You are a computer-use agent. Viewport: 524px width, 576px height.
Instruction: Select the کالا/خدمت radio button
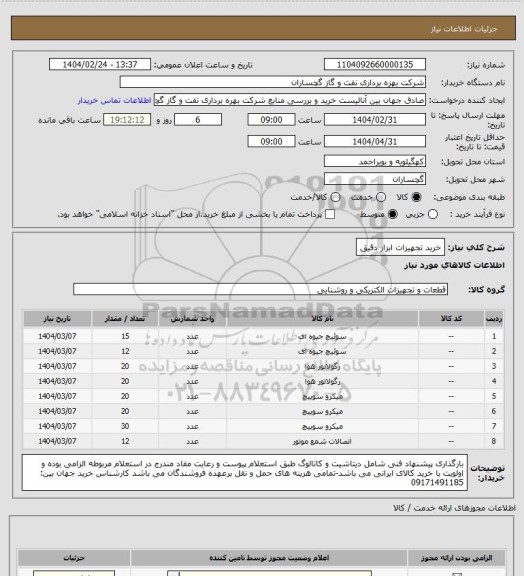click(x=335, y=197)
